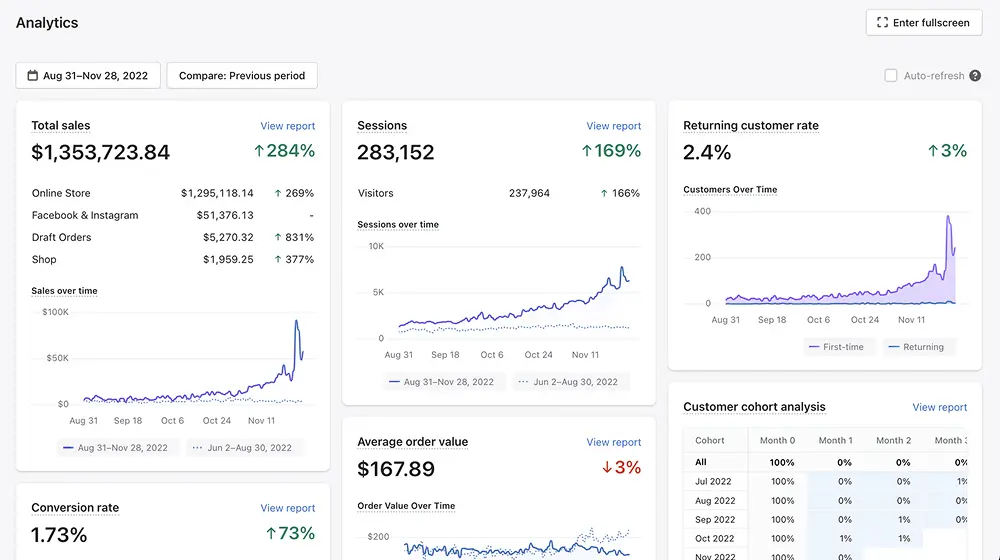Toggle the Returning legend in Customers chart
The width and height of the screenshot is (1000, 560).
click(916, 347)
